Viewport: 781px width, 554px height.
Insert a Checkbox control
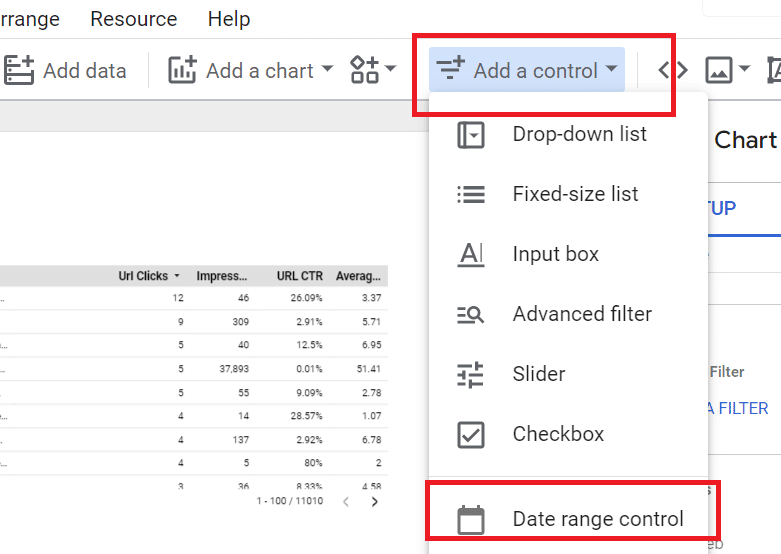(557, 434)
